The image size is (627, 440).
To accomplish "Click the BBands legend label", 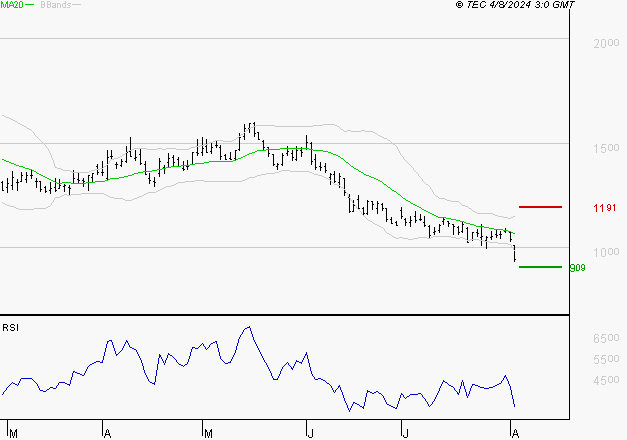I will pos(56,5).
